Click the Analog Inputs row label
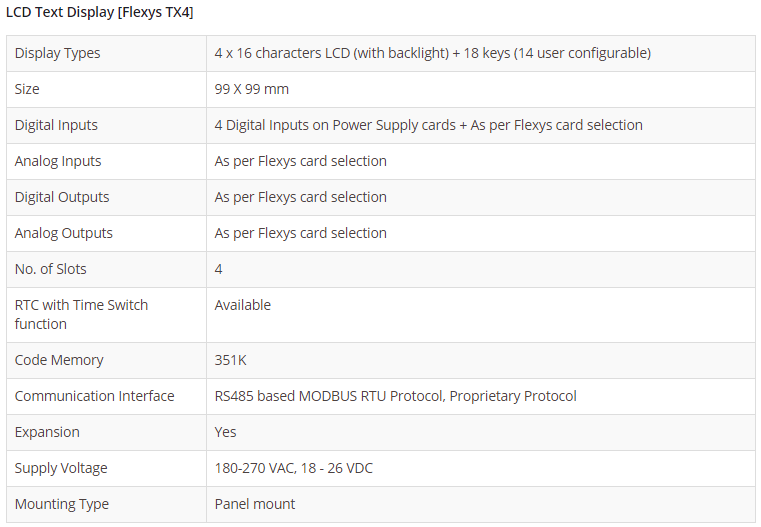Screen dimensions: 761x527 (58, 161)
